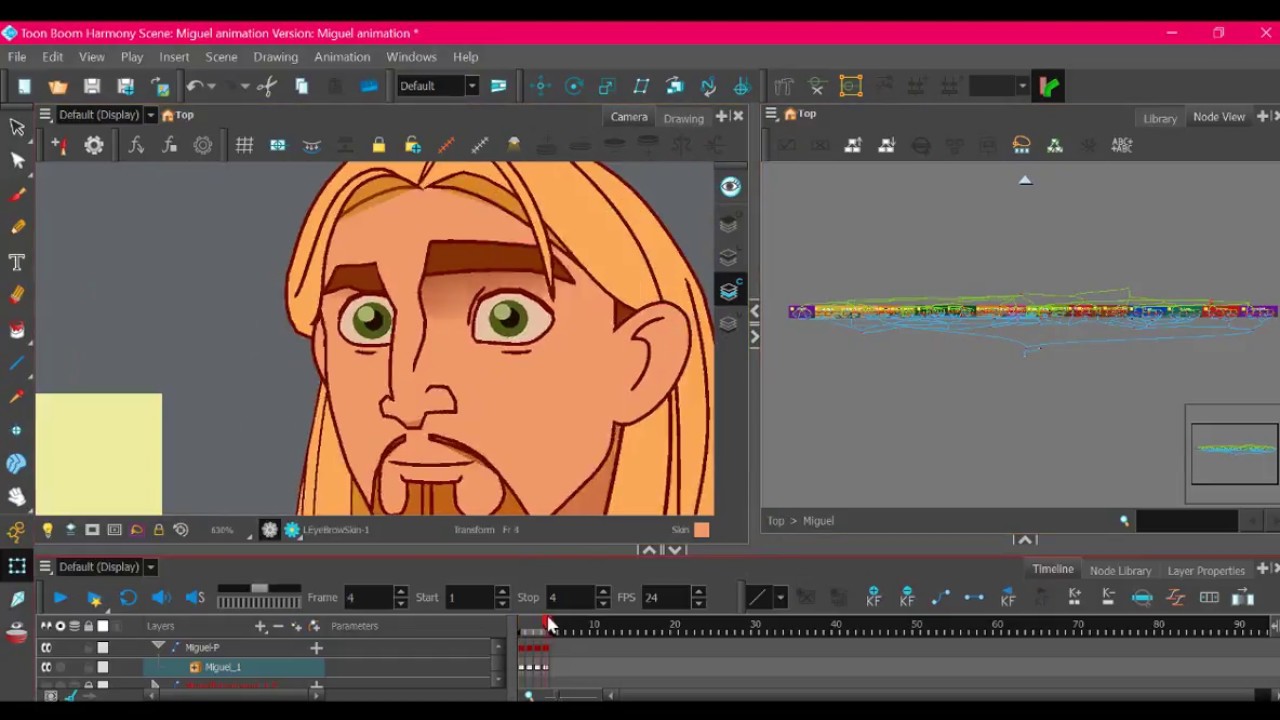Click the light bulb icon below the canvas

[47, 530]
